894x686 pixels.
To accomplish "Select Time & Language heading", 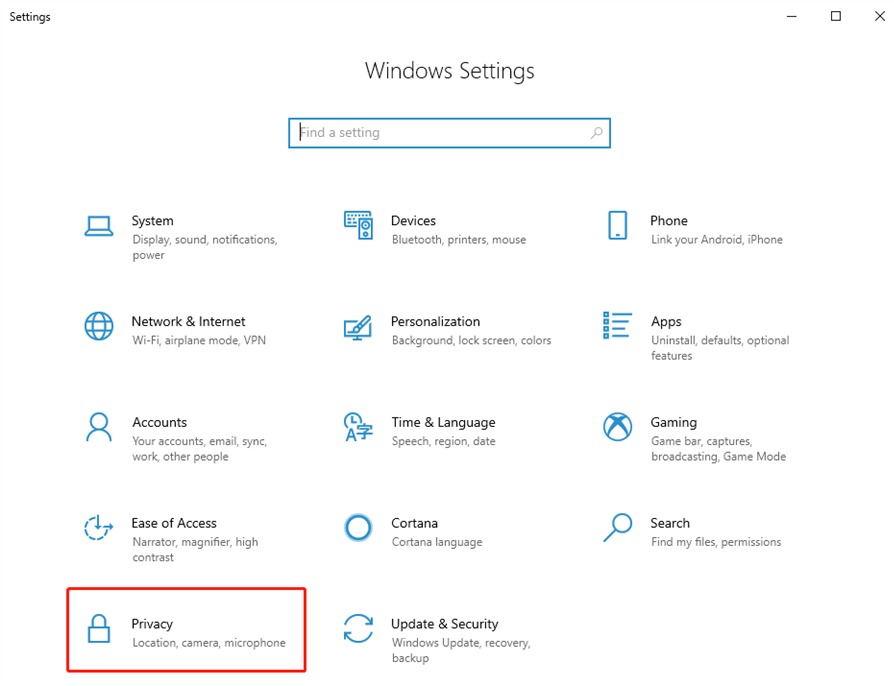I will pos(443,423).
